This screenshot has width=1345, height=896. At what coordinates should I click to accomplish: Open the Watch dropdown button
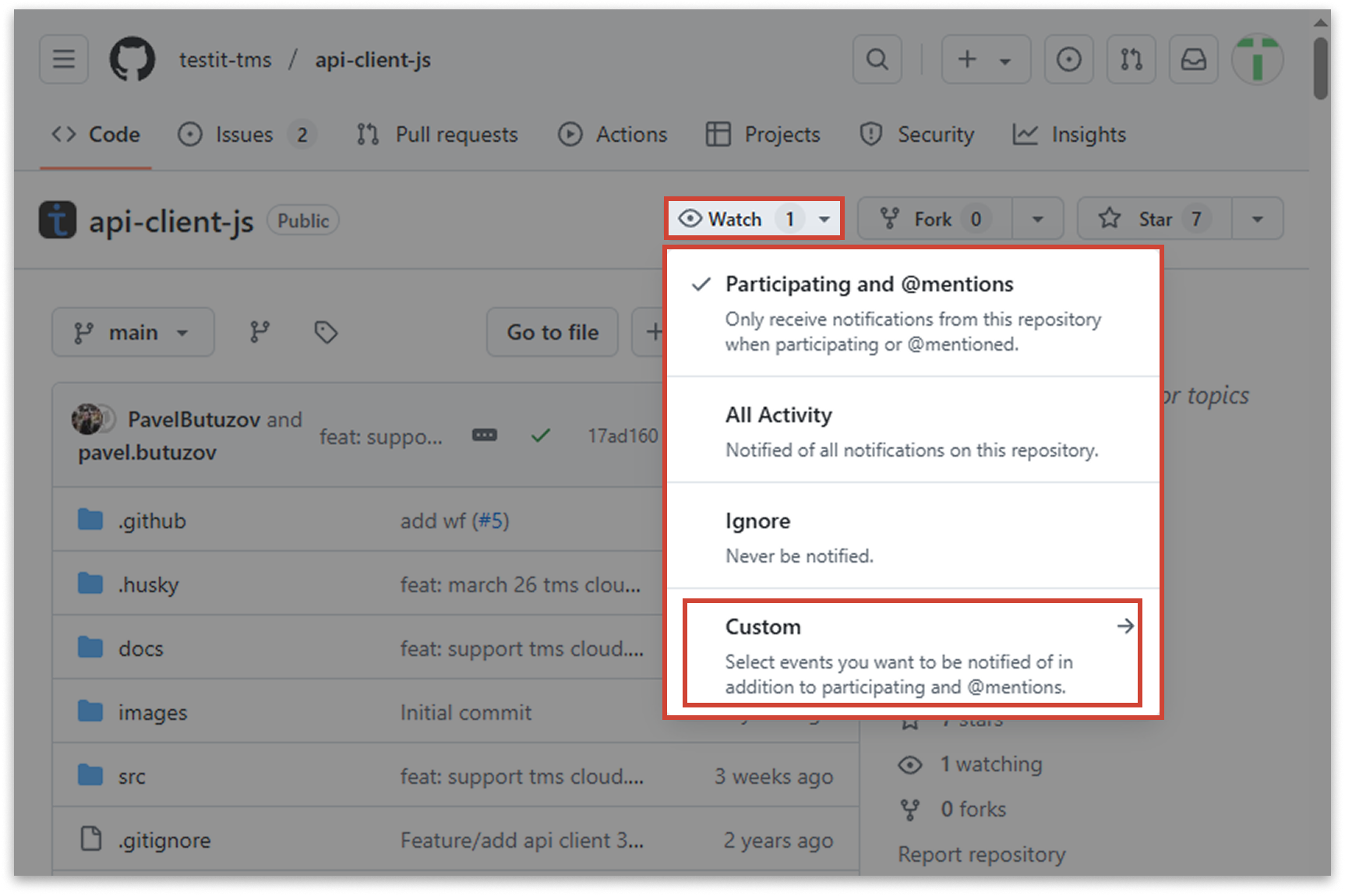tap(754, 219)
